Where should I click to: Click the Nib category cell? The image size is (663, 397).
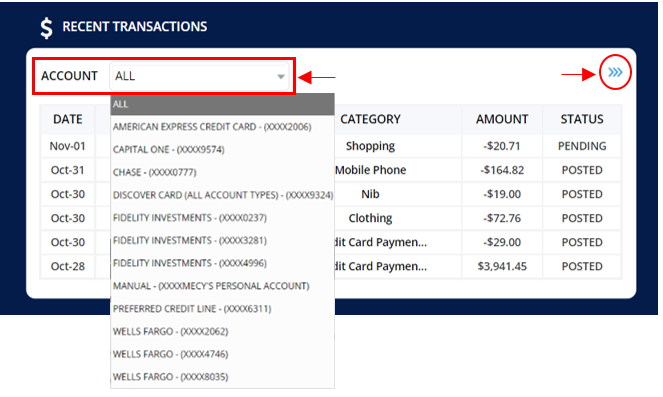point(370,194)
